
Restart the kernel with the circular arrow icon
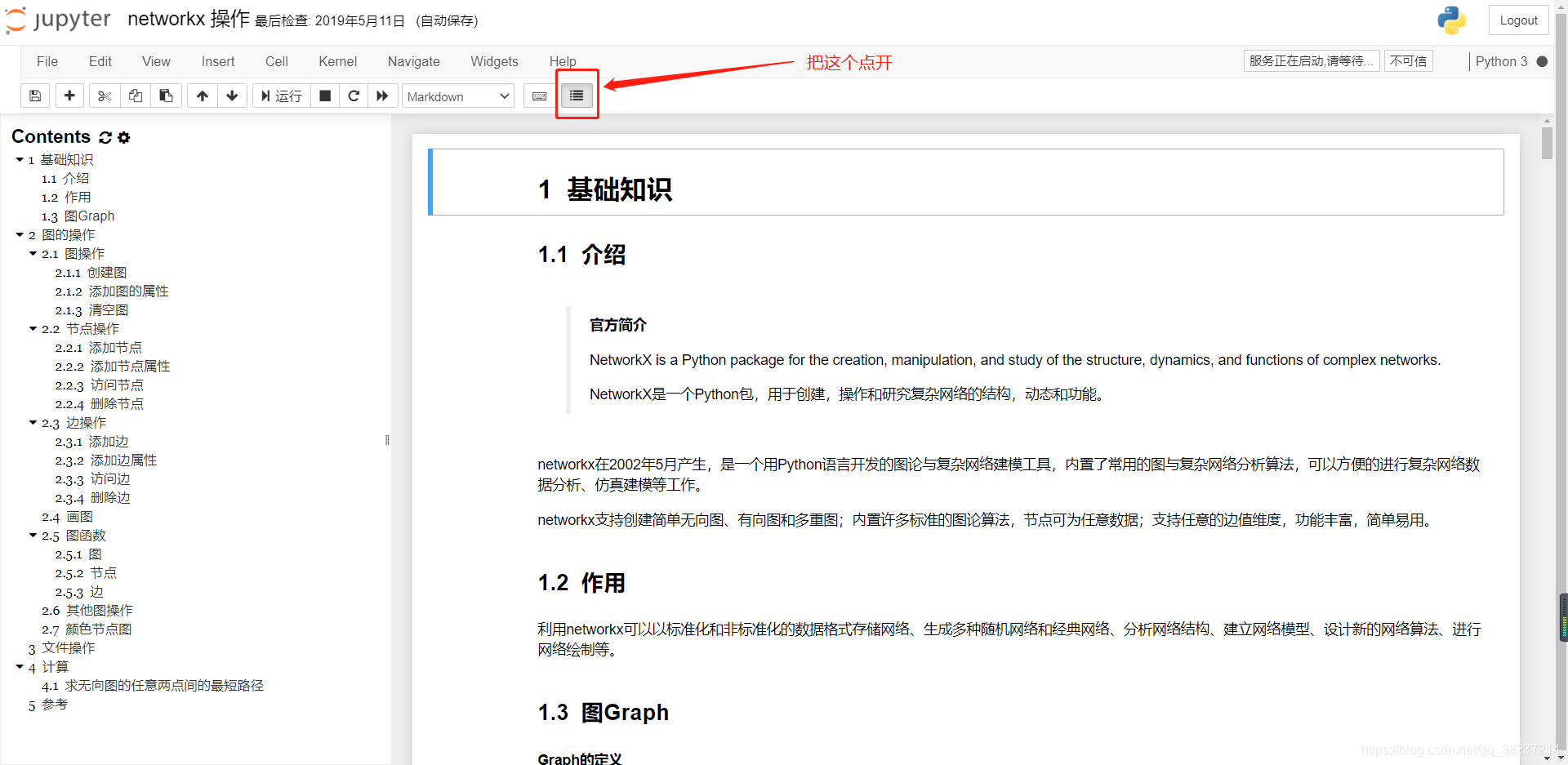click(354, 96)
